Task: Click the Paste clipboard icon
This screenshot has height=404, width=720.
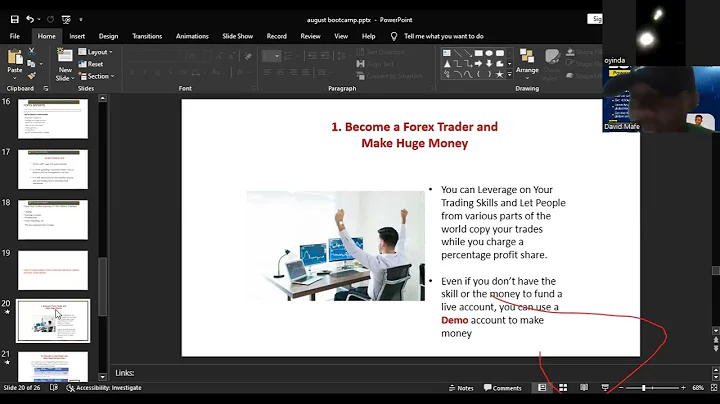Action: point(15,57)
